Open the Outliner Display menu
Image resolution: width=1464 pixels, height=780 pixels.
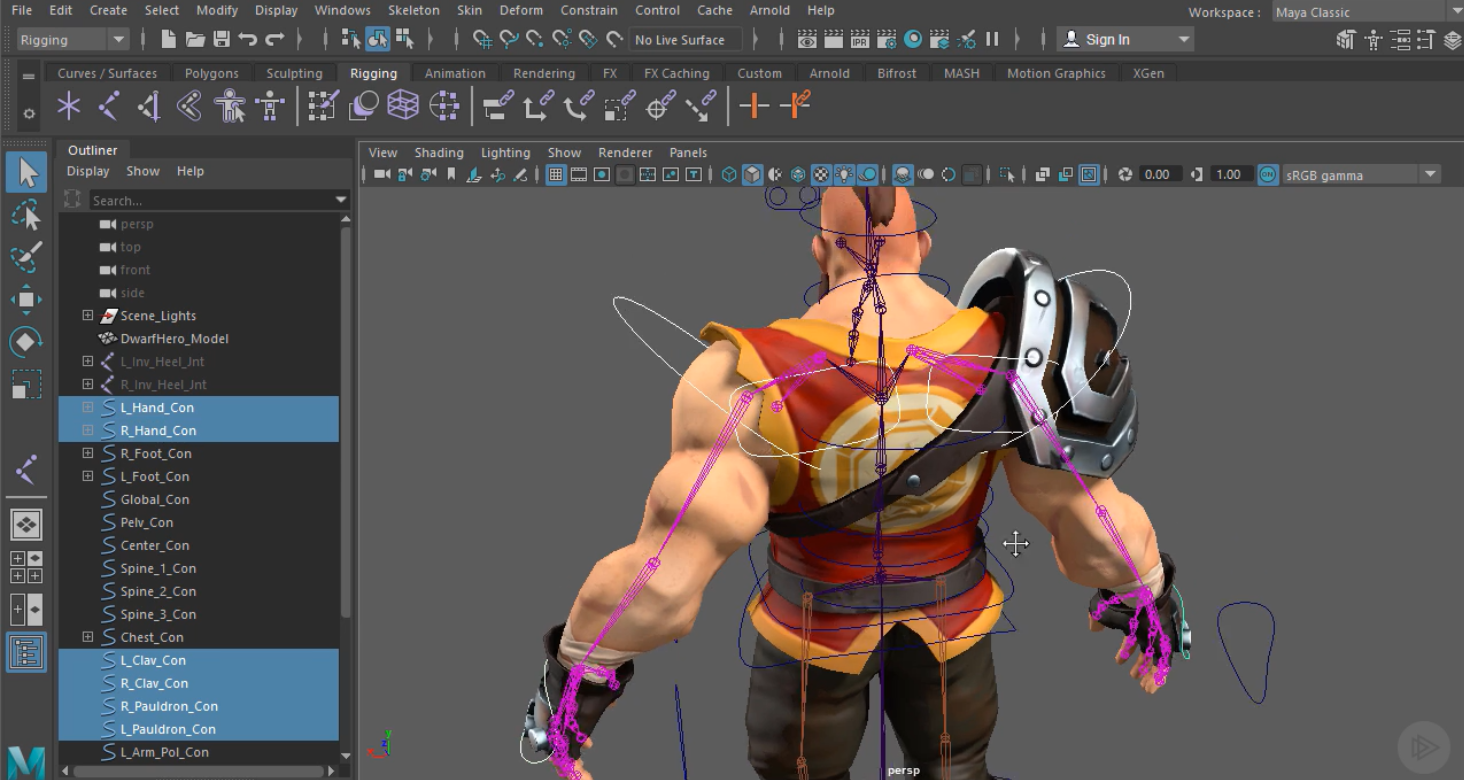(88, 171)
